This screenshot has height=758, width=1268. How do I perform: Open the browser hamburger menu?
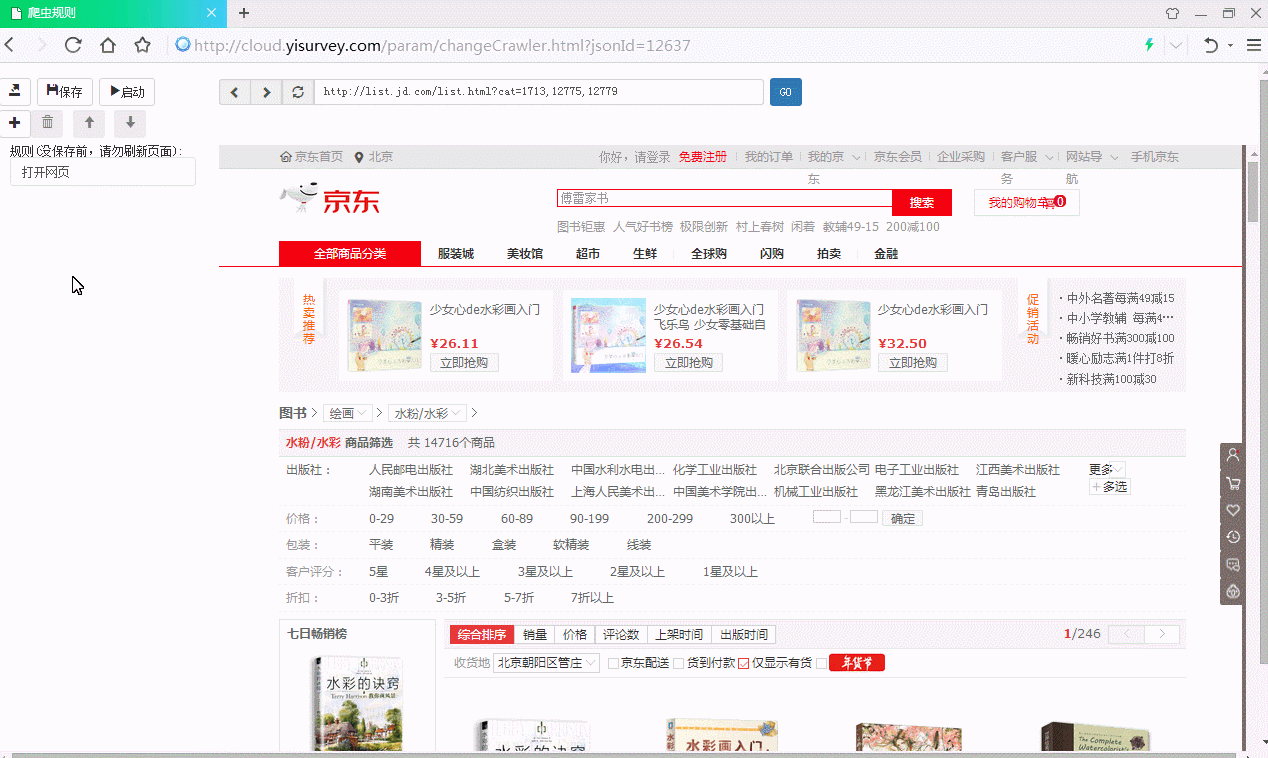1254,45
